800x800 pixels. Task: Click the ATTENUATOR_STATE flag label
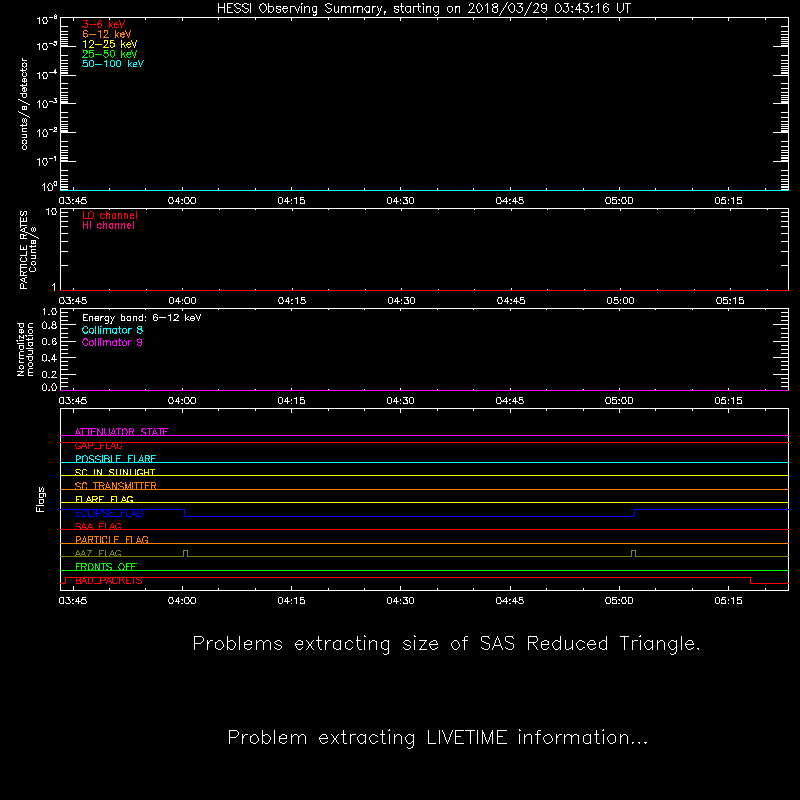pyautogui.click(x=121, y=432)
